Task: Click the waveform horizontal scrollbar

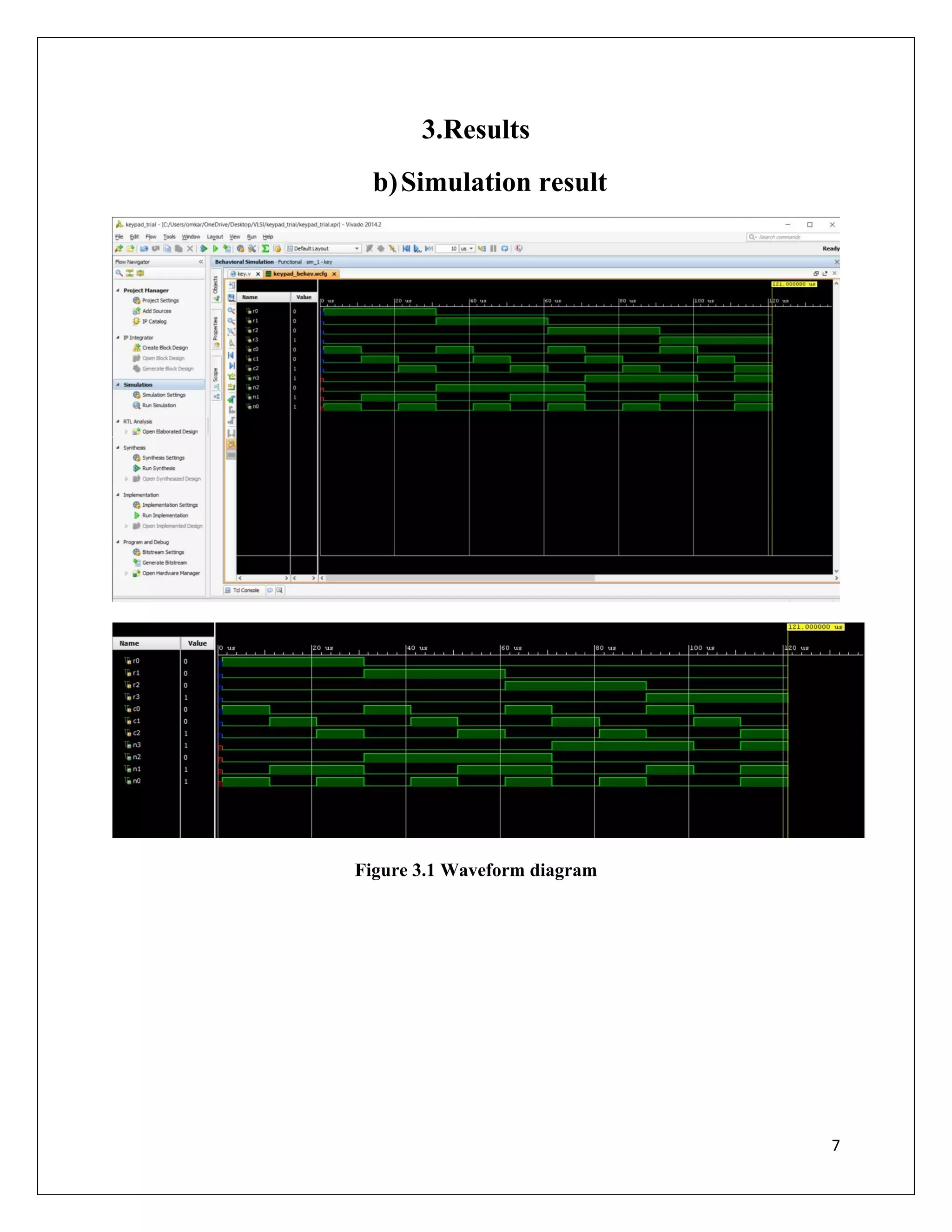Action: click(460, 578)
